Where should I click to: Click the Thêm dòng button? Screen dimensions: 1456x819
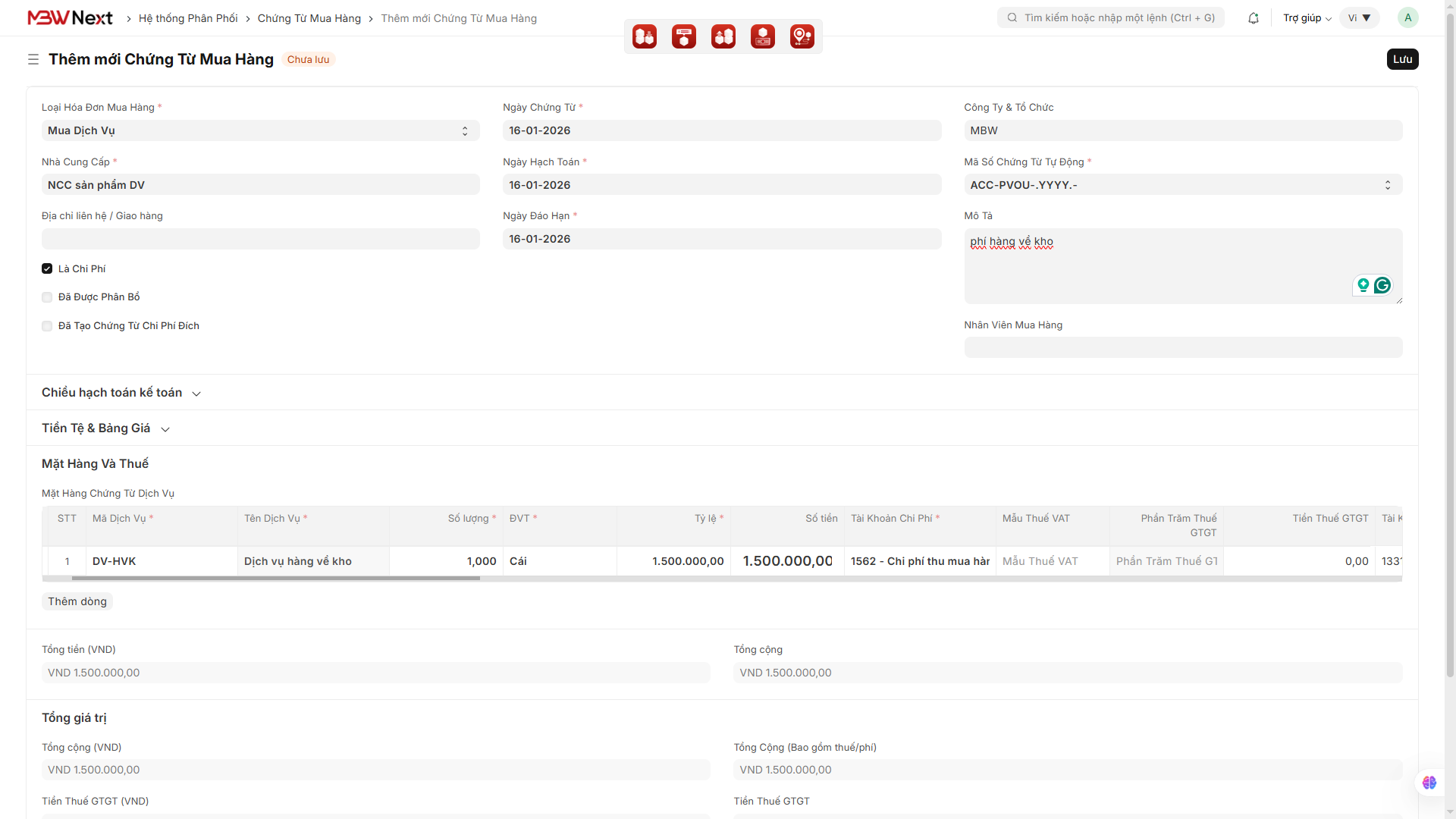tap(77, 601)
